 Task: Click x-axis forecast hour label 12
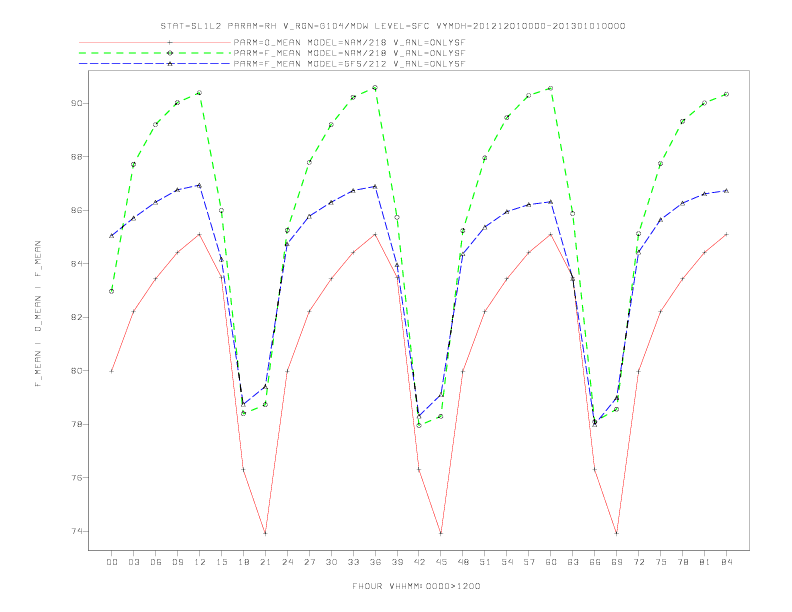(x=200, y=562)
